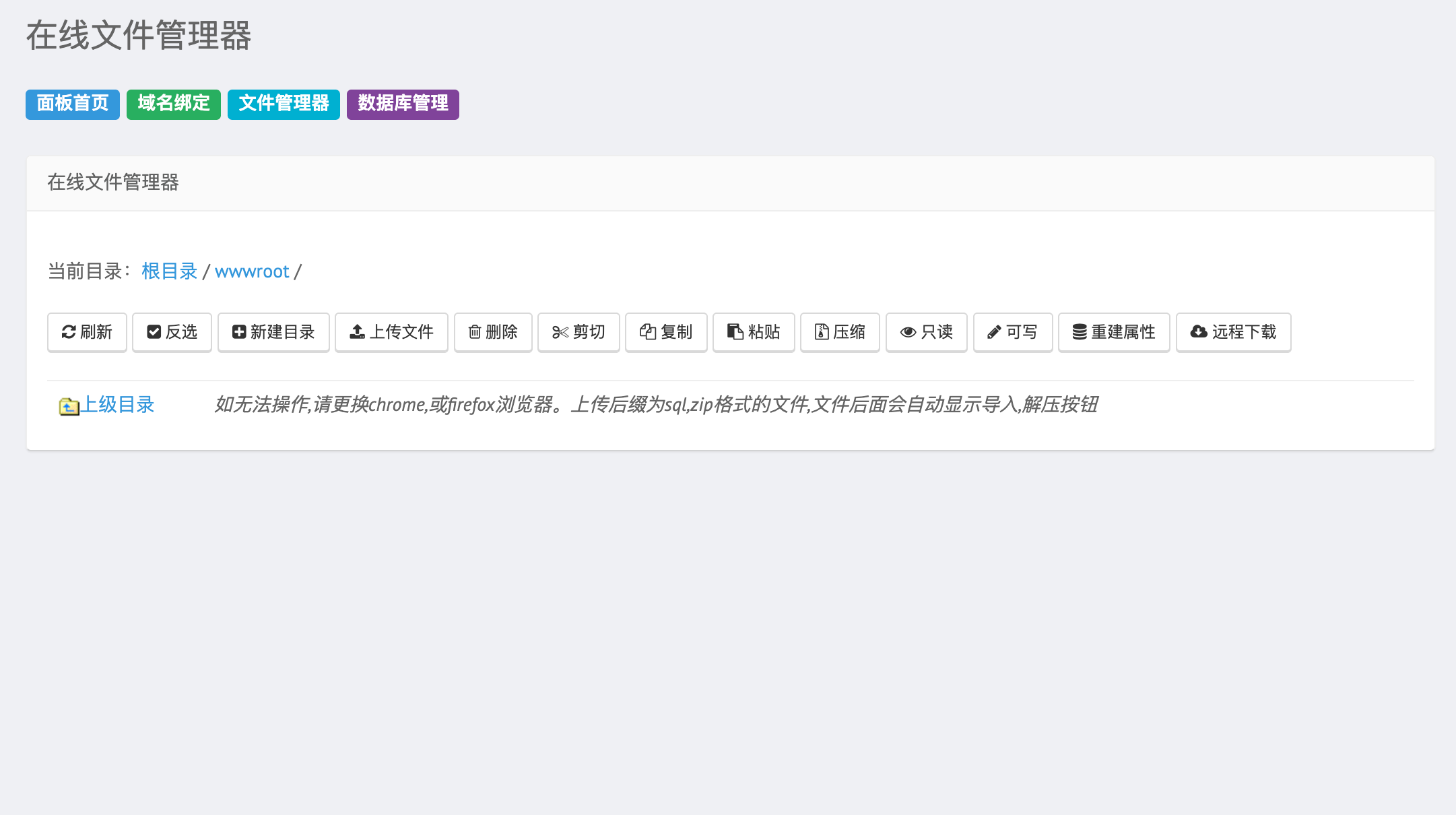1456x815 pixels.
Task: Click 新建目录 to create a directory
Action: (x=273, y=332)
